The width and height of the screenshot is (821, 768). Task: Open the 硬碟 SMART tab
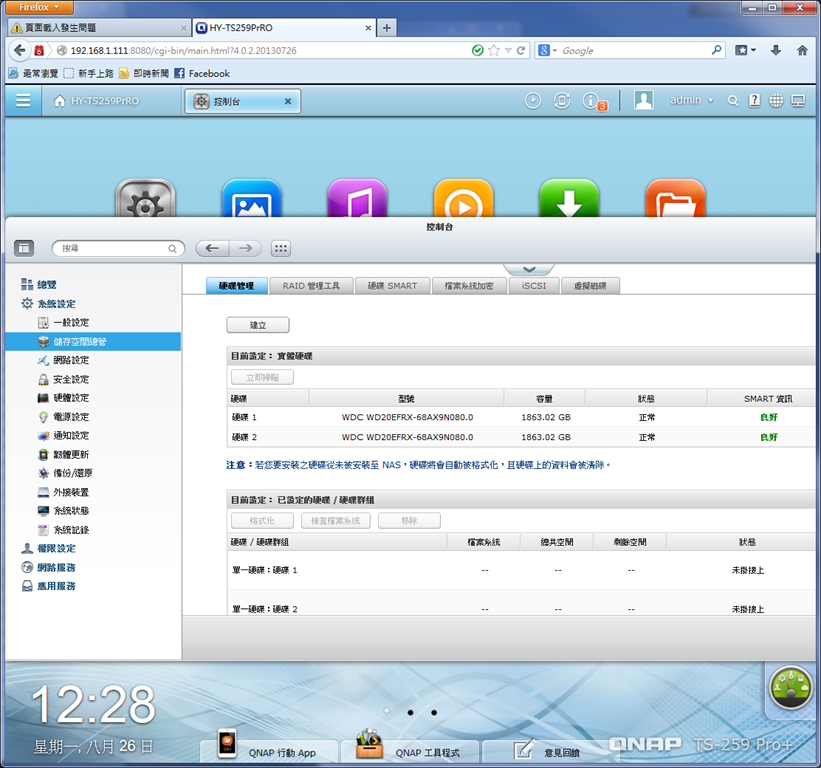[x=392, y=286]
